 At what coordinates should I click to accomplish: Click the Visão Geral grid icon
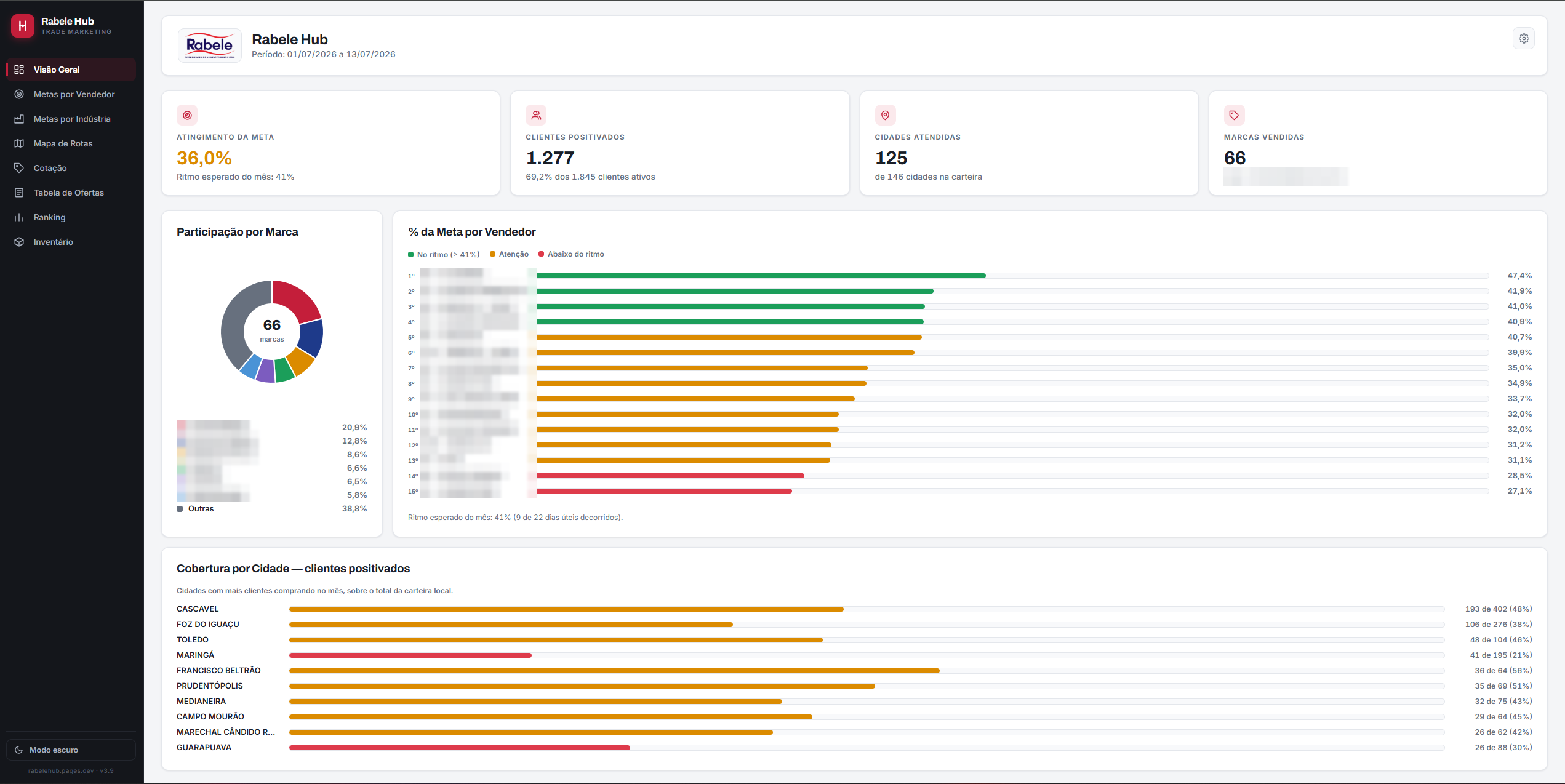(19, 70)
